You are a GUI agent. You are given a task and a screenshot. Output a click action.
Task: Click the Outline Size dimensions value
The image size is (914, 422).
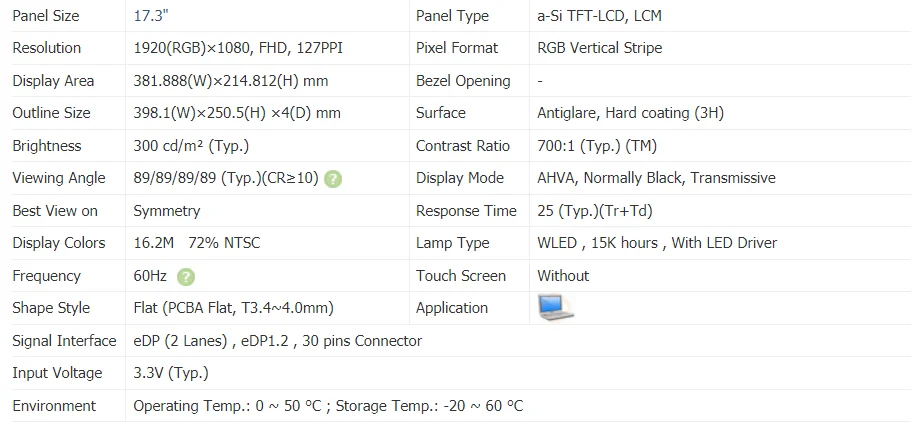pyautogui.click(x=237, y=113)
